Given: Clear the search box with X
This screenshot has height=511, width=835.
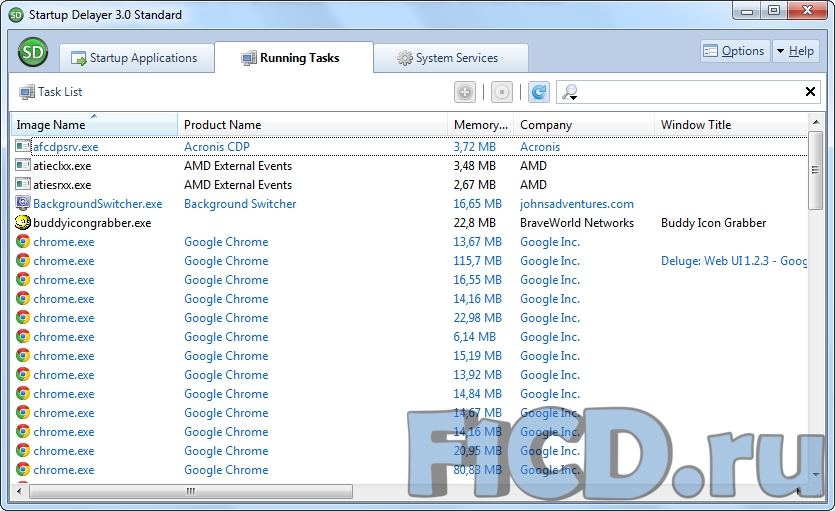Looking at the screenshot, I should [x=810, y=92].
